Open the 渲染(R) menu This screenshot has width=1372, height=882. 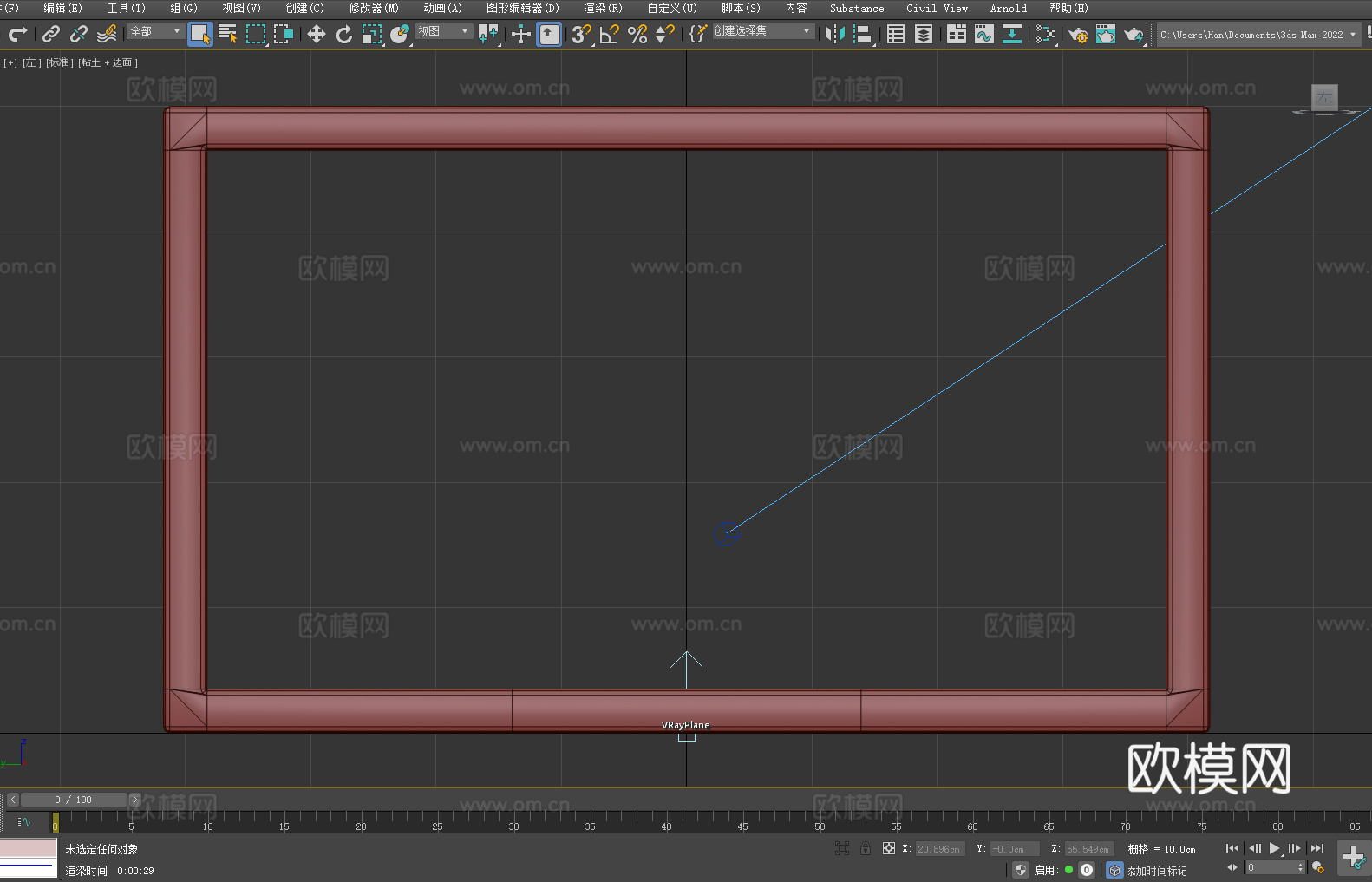point(603,8)
